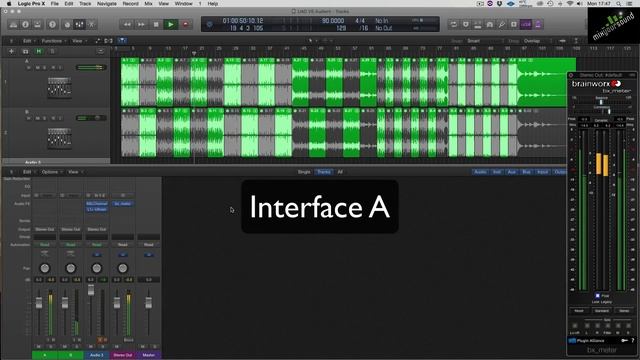Open mixer Options dropdown

coord(51,172)
